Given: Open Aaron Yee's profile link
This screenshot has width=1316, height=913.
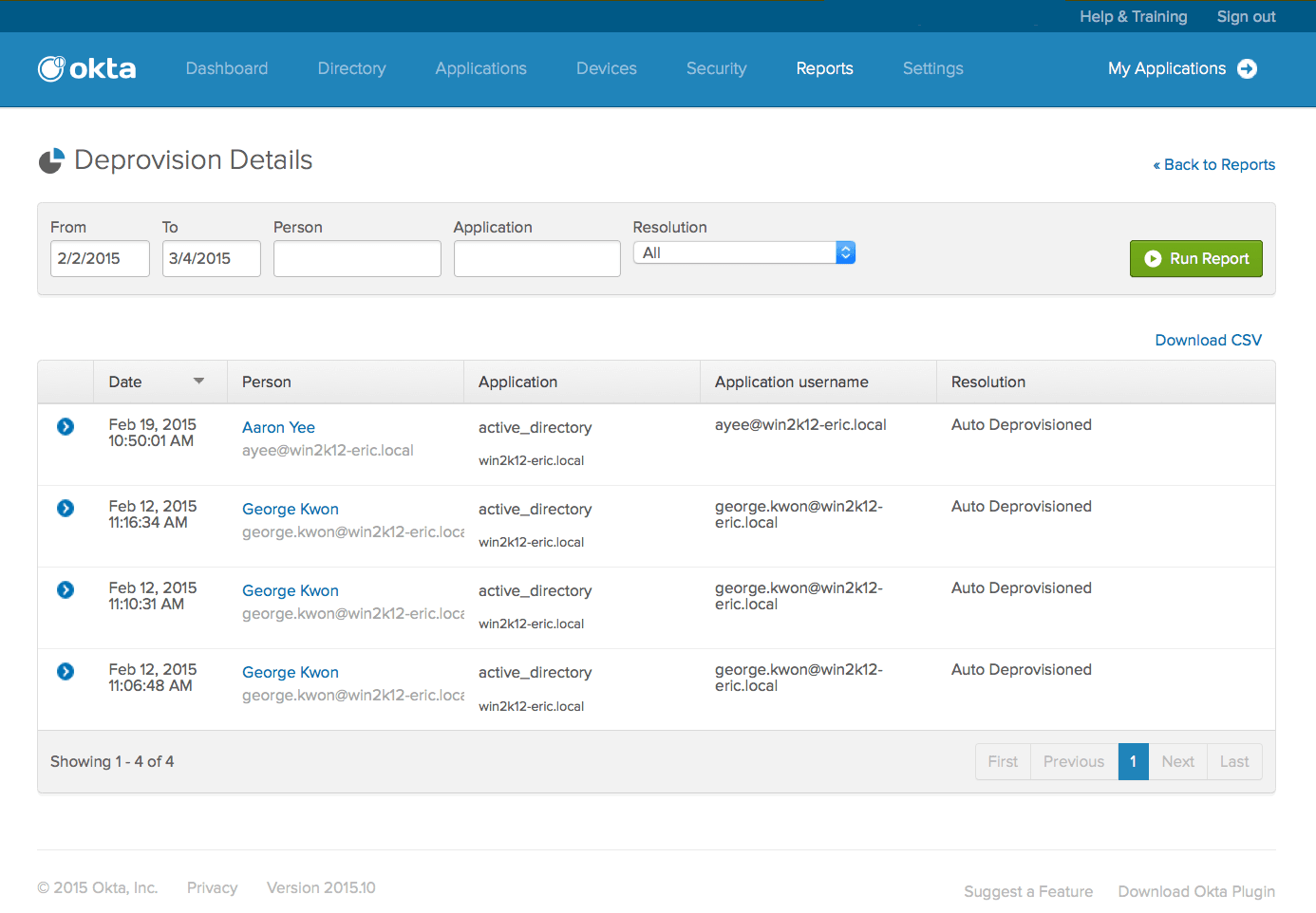Looking at the screenshot, I should pos(278,427).
